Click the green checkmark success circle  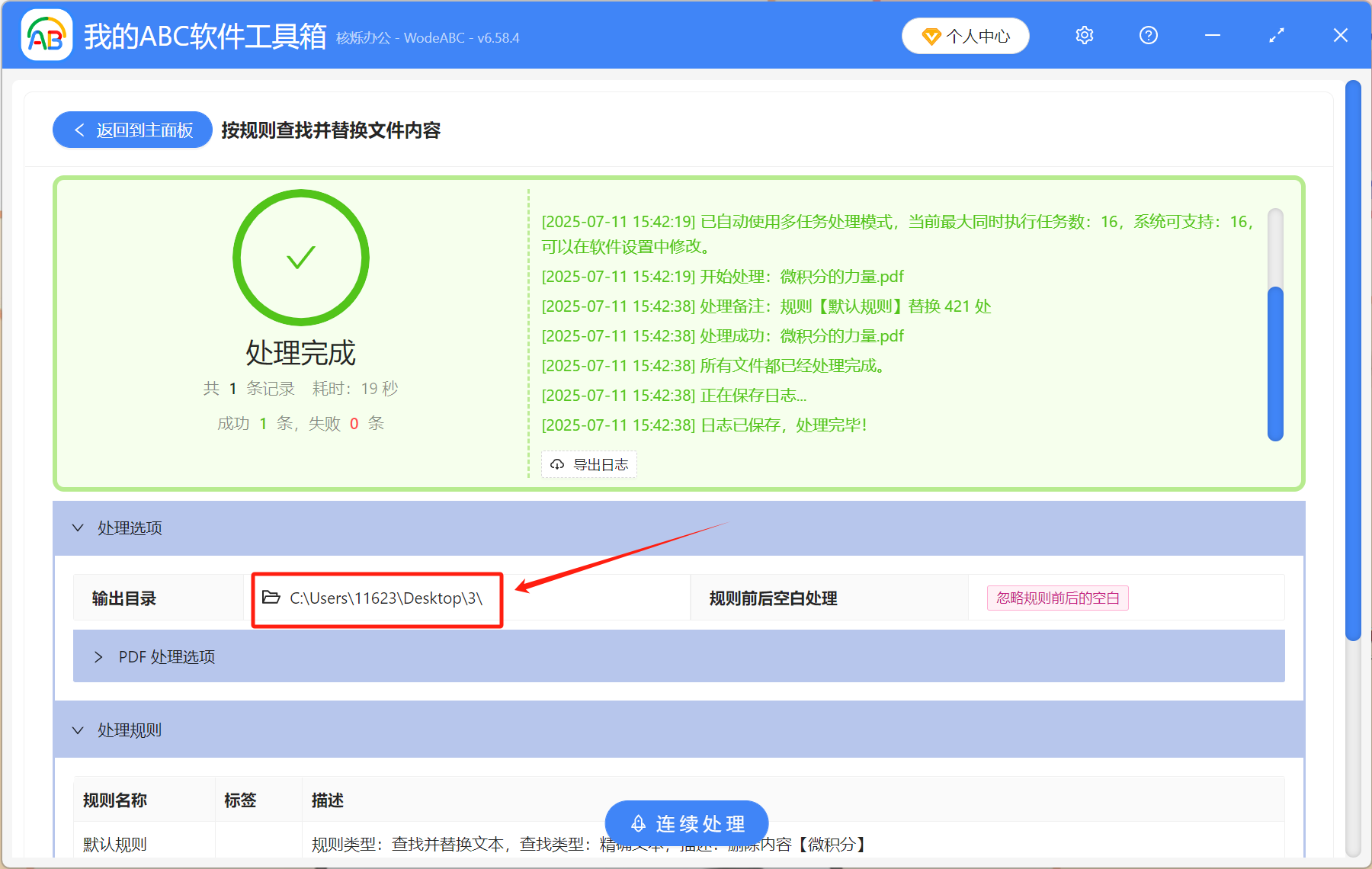[301, 258]
